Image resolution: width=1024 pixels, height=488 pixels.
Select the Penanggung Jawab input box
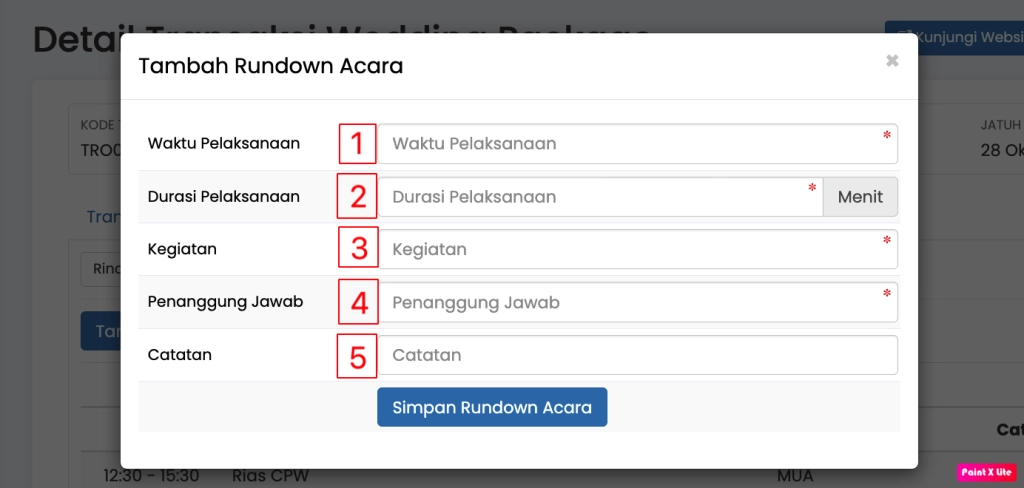(x=630, y=302)
